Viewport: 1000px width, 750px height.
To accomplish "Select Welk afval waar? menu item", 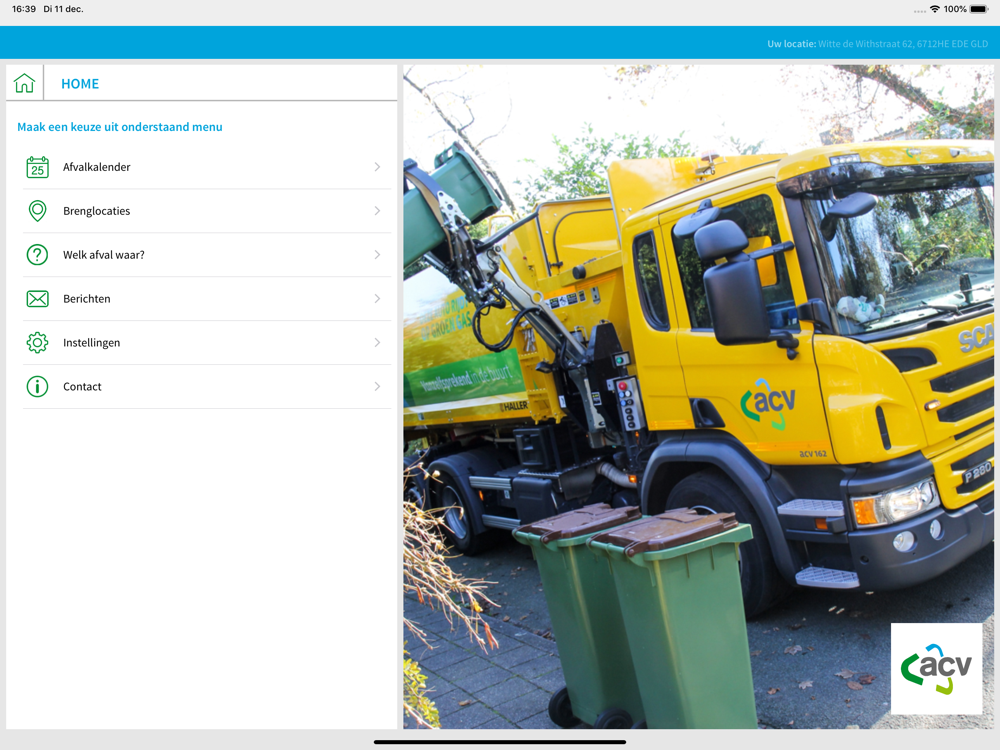I will click(207, 254).
